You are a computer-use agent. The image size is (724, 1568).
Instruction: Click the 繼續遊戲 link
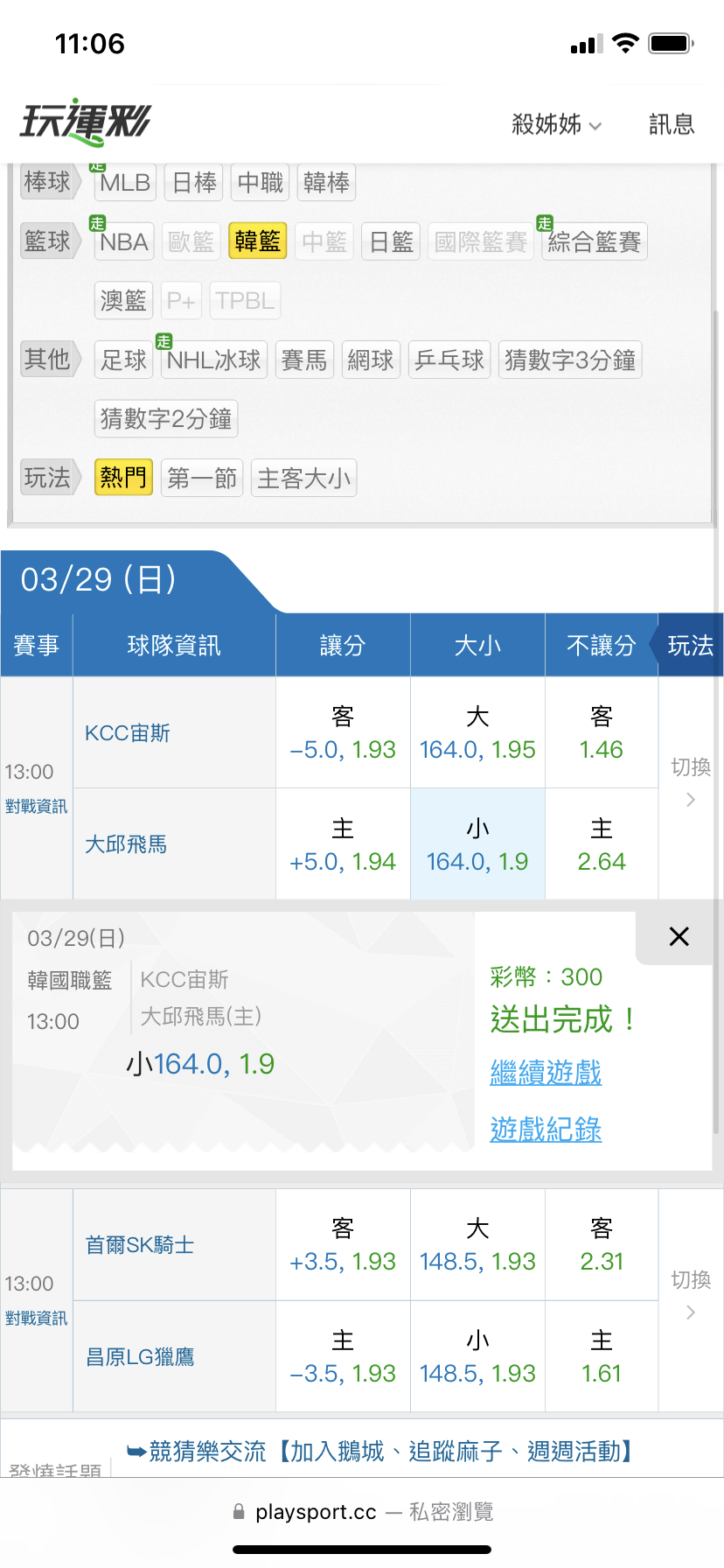click(x=546, y=1073)
